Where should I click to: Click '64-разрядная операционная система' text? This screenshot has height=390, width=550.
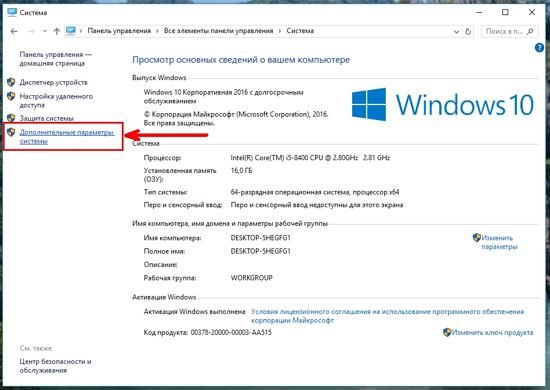click(x=315, y=192)
